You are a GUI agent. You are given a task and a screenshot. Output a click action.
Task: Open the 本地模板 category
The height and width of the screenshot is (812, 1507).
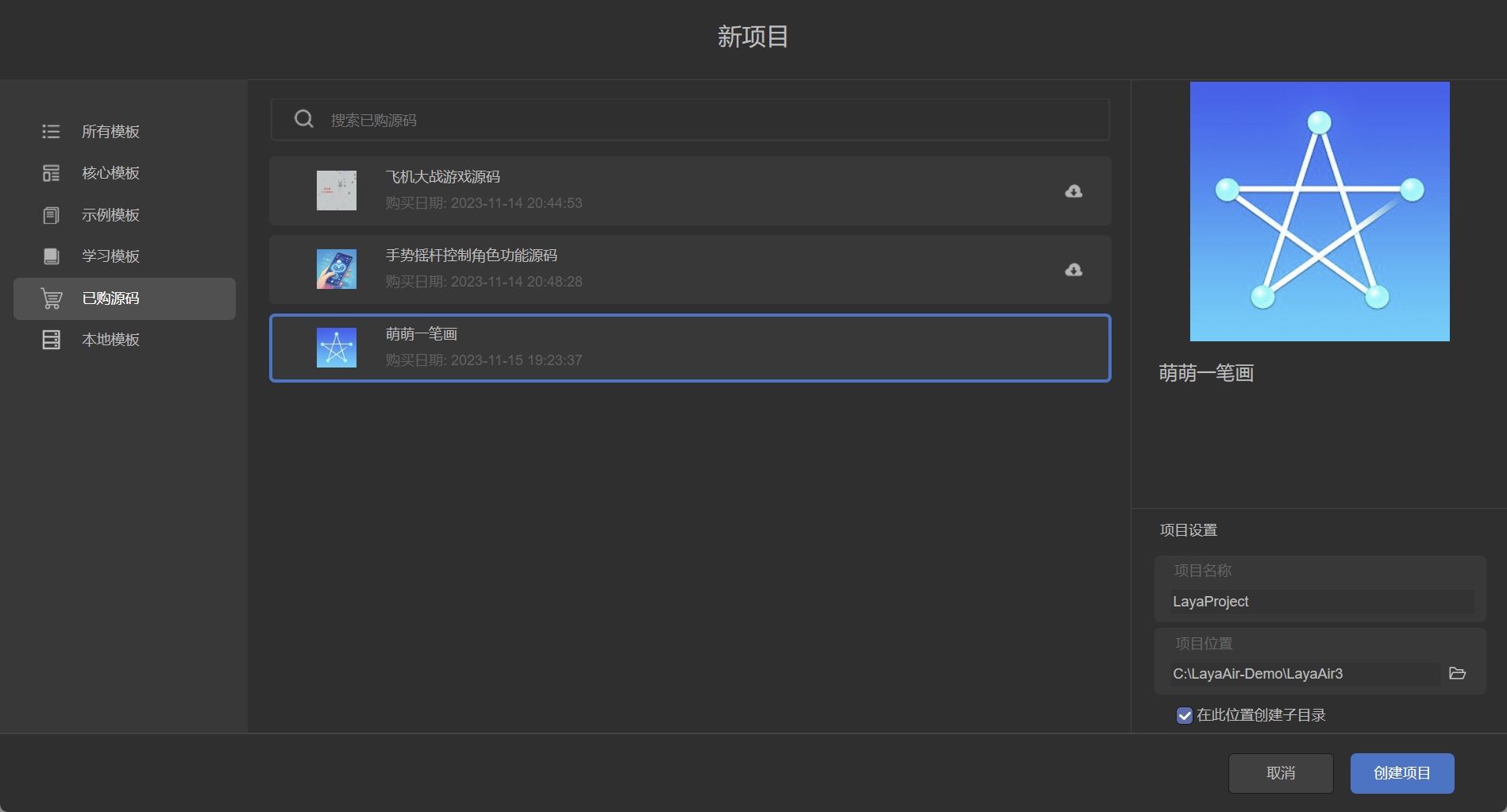point(110,340)
